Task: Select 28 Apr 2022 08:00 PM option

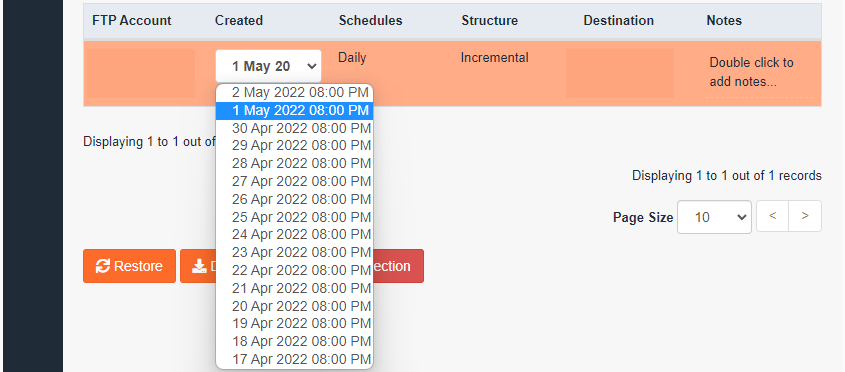Action: click(294, 163)
